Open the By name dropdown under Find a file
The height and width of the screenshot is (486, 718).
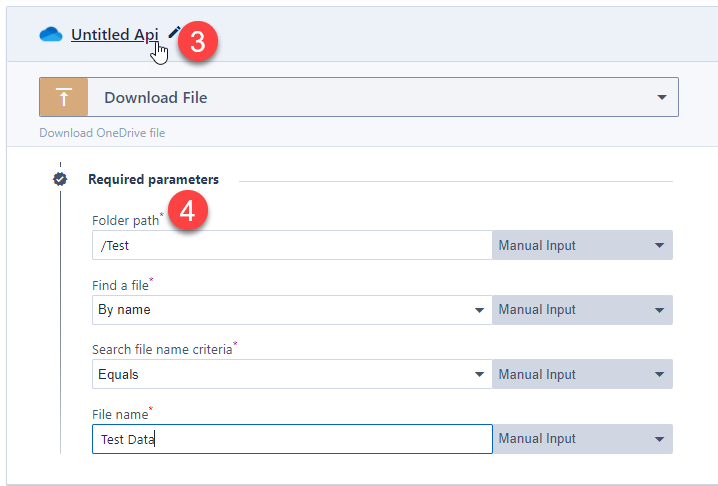291,310
